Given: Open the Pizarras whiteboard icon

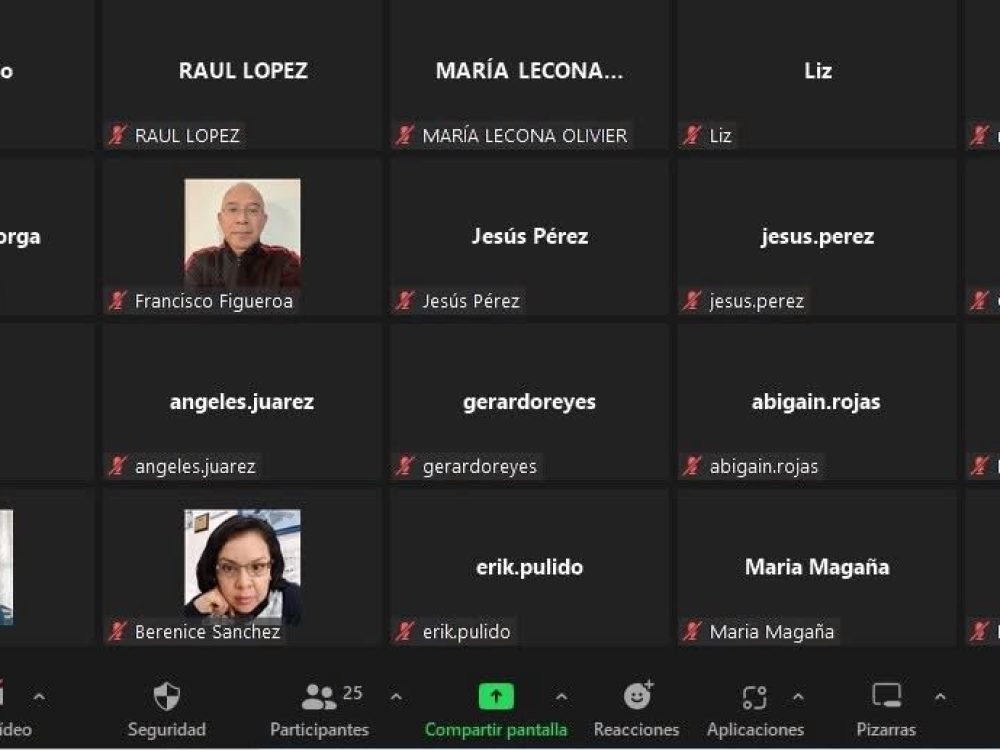Looking at the screenshot, I should tap(886, 696).
